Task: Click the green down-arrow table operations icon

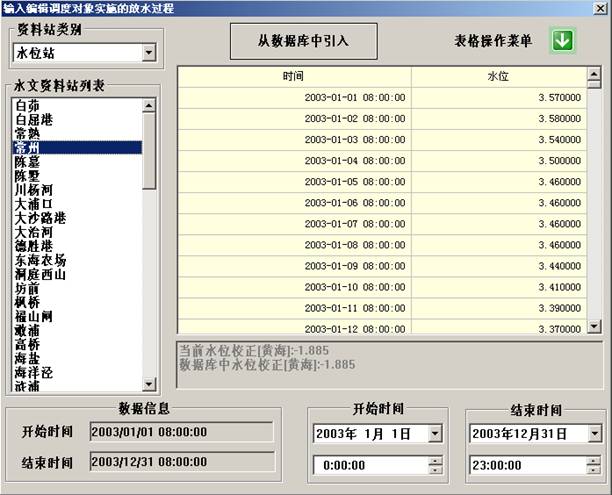Action: coord(563,41)
